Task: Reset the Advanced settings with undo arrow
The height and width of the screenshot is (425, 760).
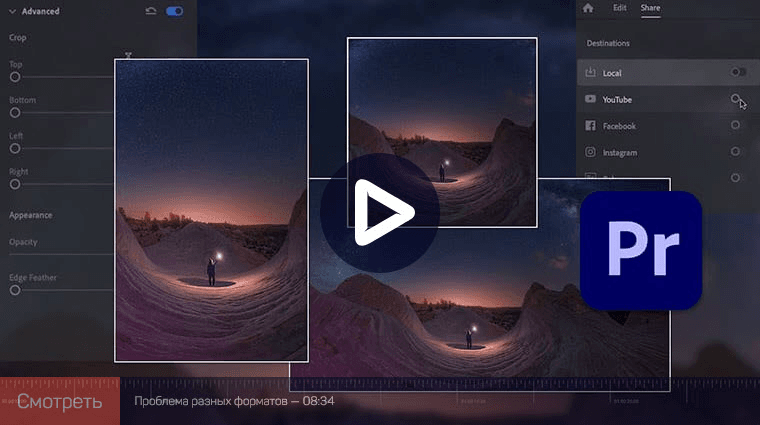Action: click(151, 11)
